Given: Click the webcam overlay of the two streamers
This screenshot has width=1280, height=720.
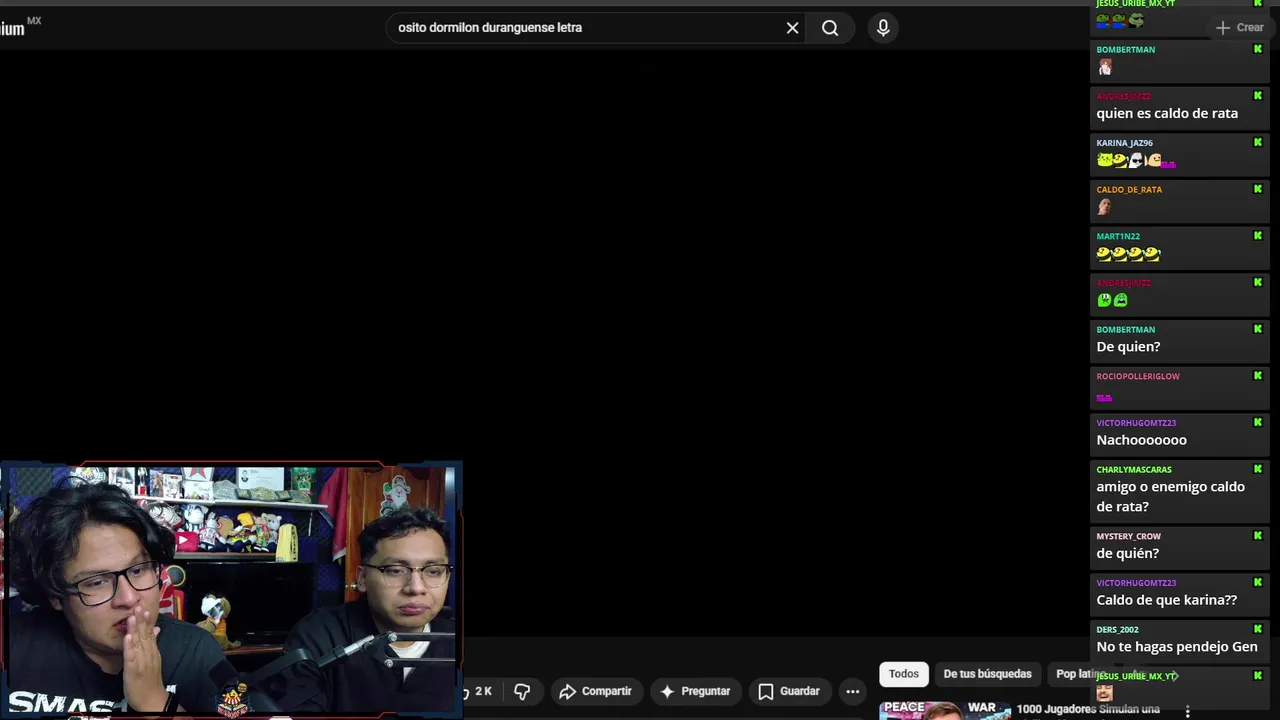Looking at the screenshot, I should tap(230, 591).
